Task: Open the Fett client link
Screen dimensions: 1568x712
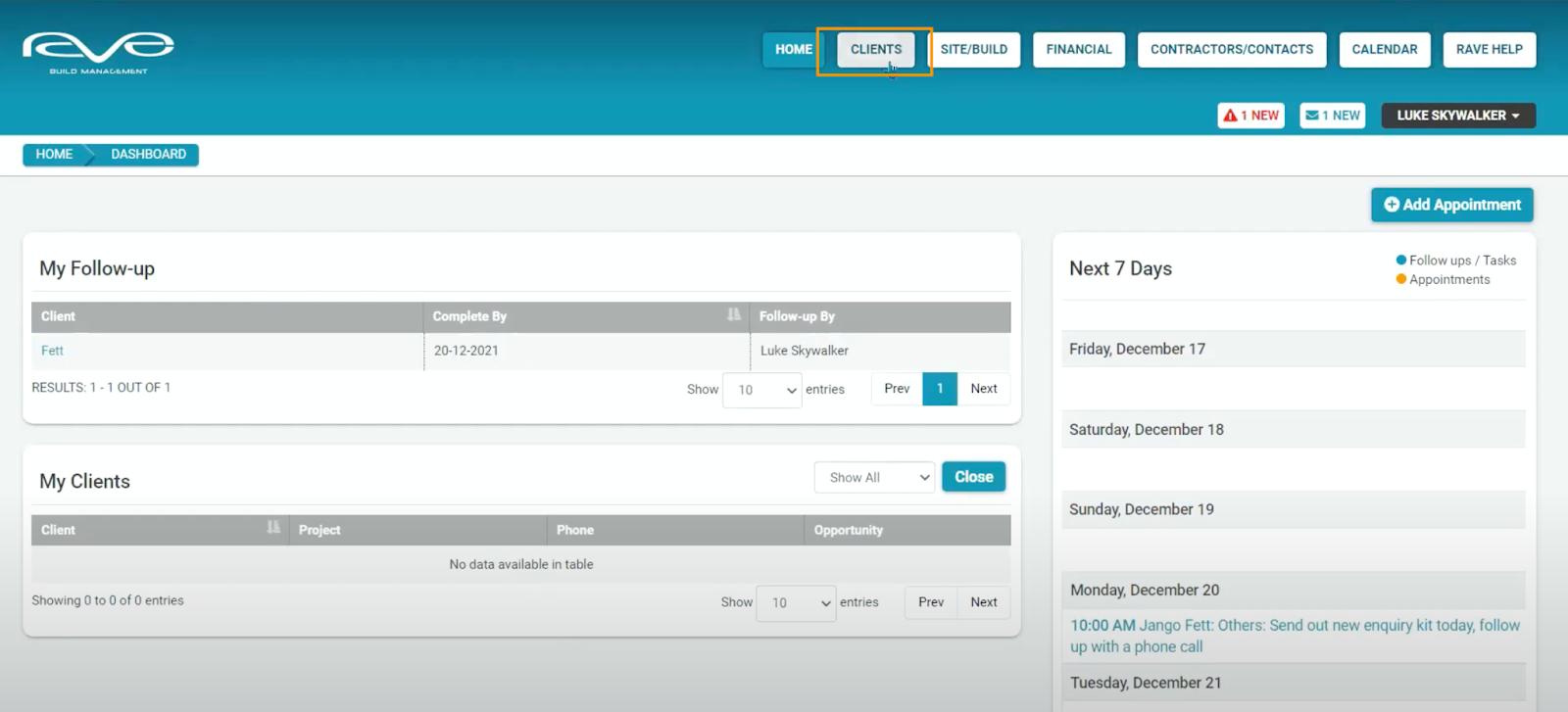Action: click(x=52, y=351)
